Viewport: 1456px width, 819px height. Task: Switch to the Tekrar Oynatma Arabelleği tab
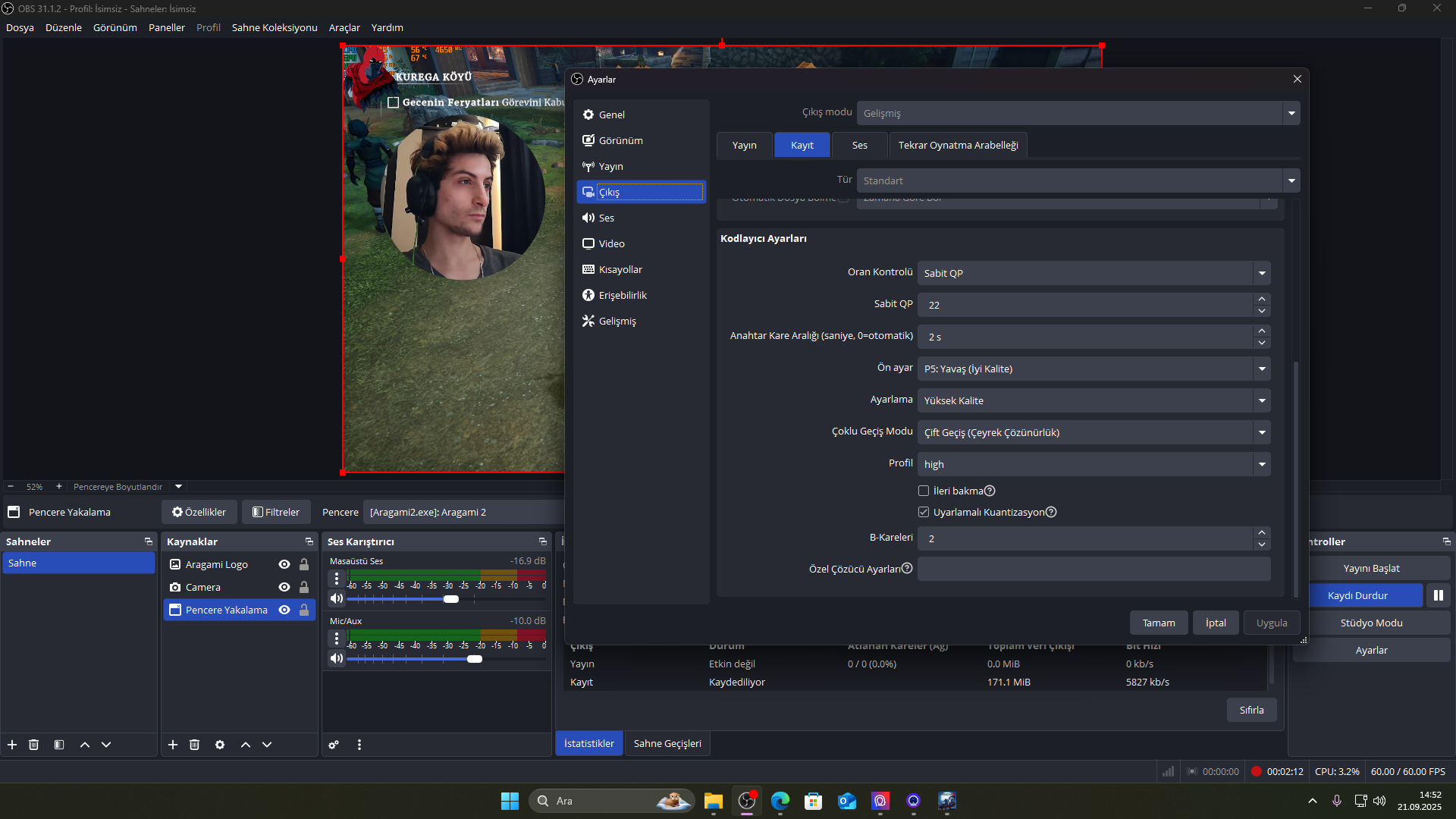[959, 145]
